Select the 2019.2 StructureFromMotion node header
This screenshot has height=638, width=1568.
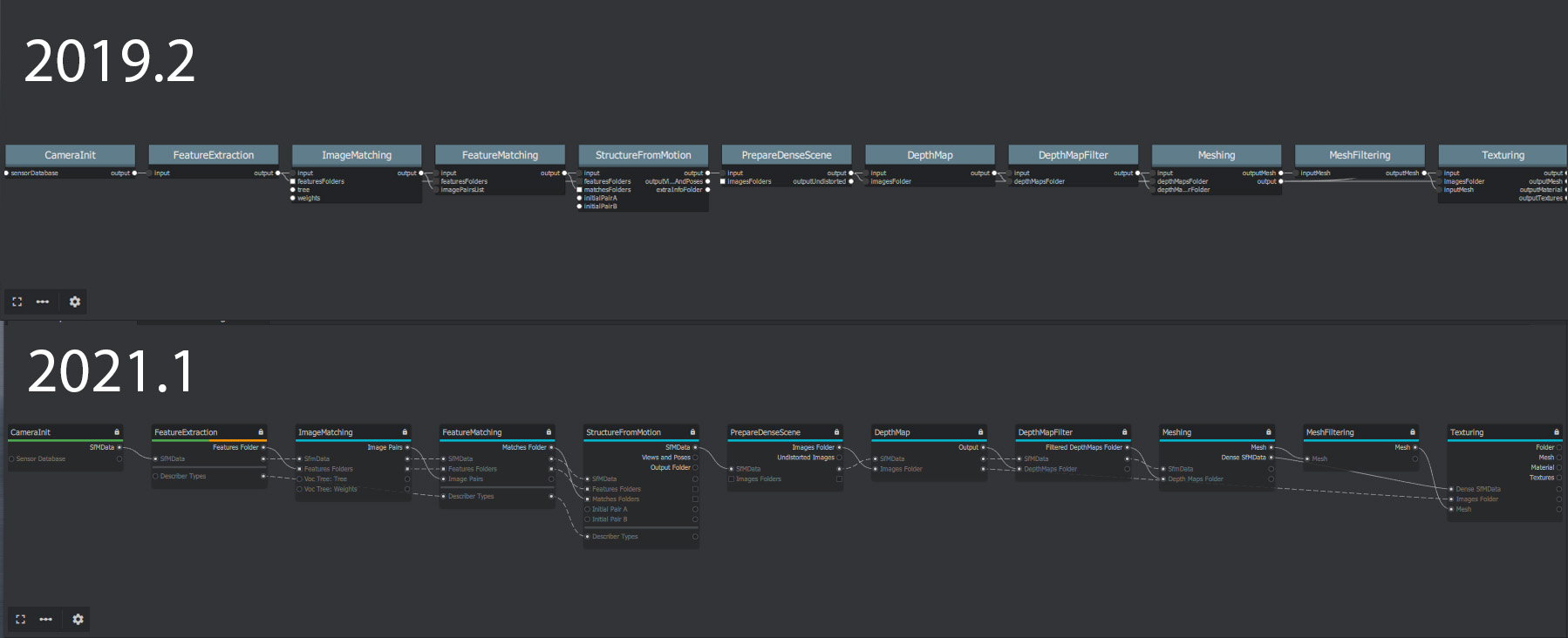pos(643,155)
